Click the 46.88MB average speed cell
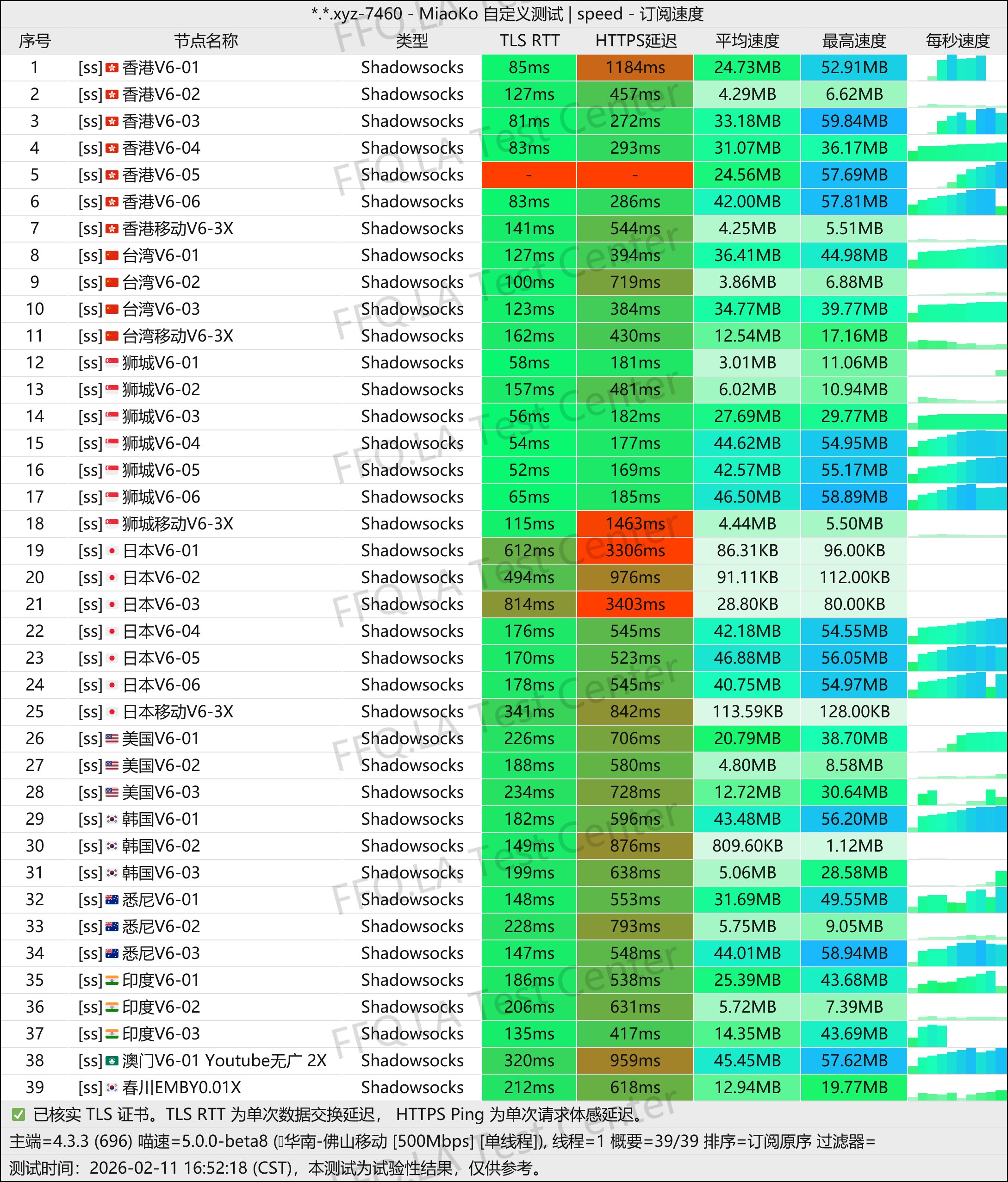1008x1182 pixels. 747,658
